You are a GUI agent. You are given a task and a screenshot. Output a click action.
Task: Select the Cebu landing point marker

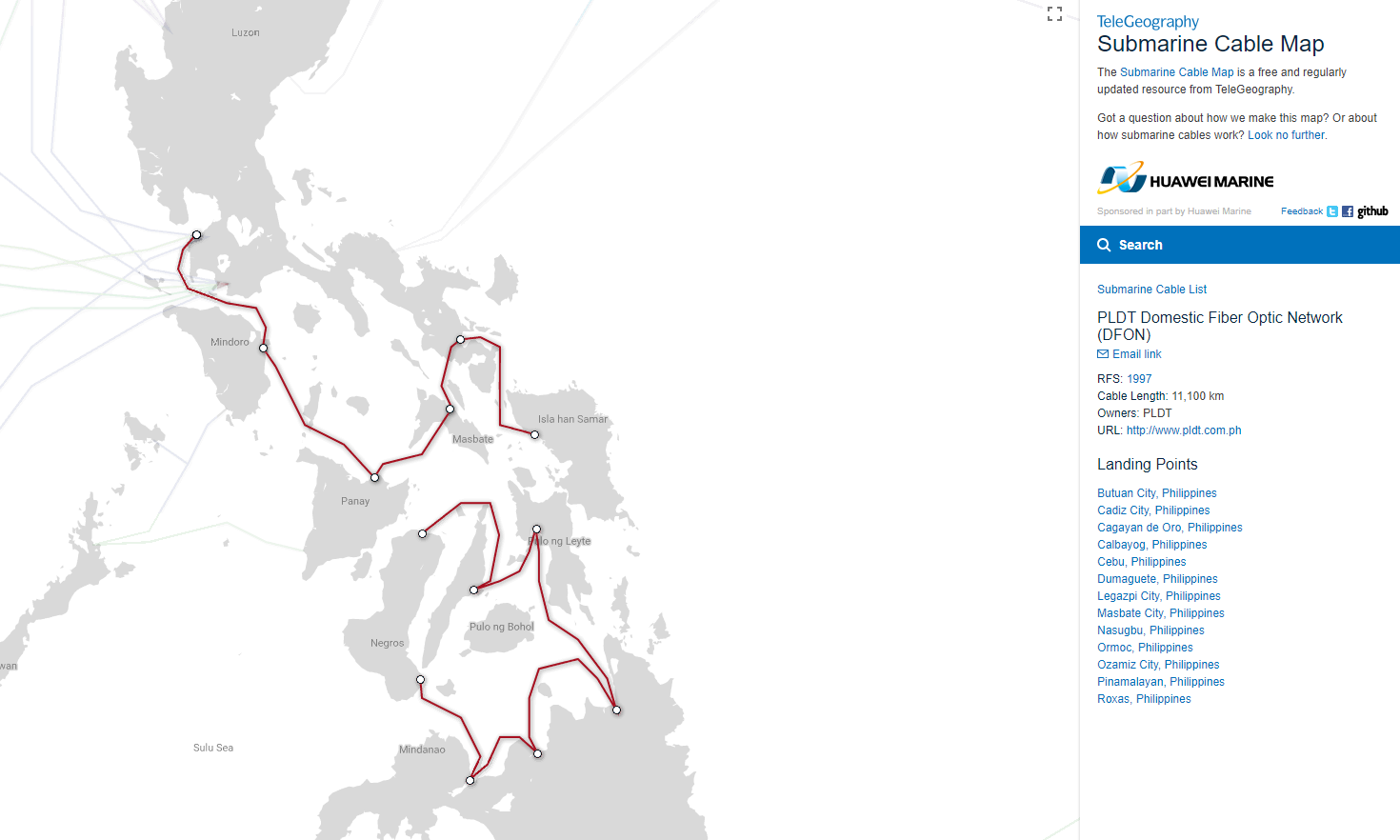click(473, 590)
